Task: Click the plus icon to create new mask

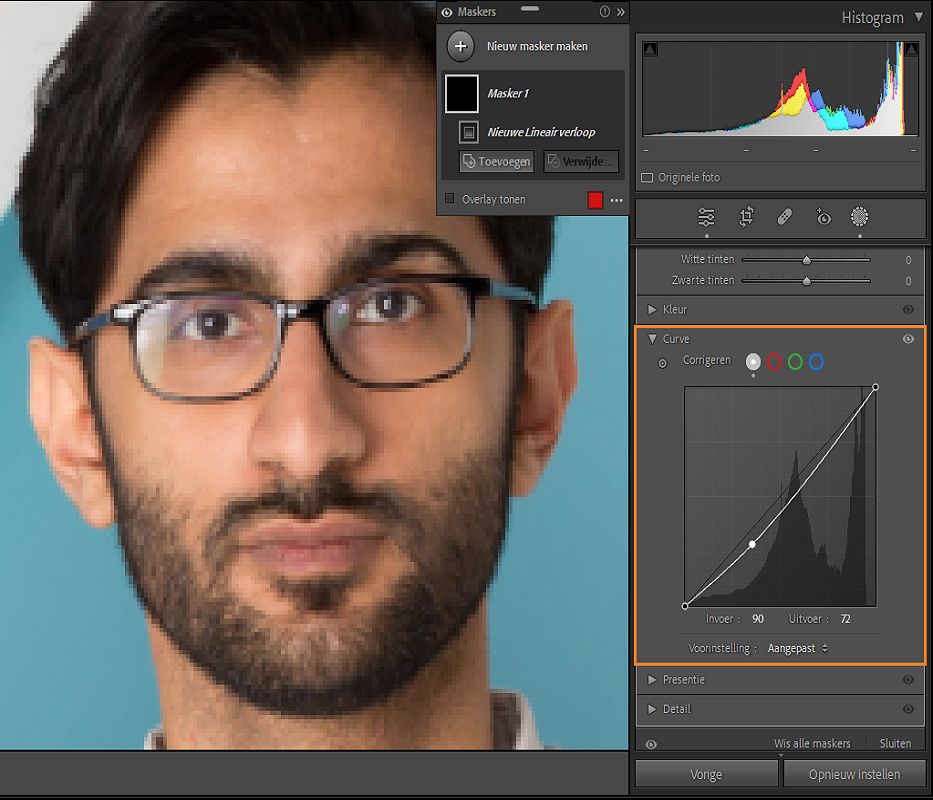Action: coord(460,46)
